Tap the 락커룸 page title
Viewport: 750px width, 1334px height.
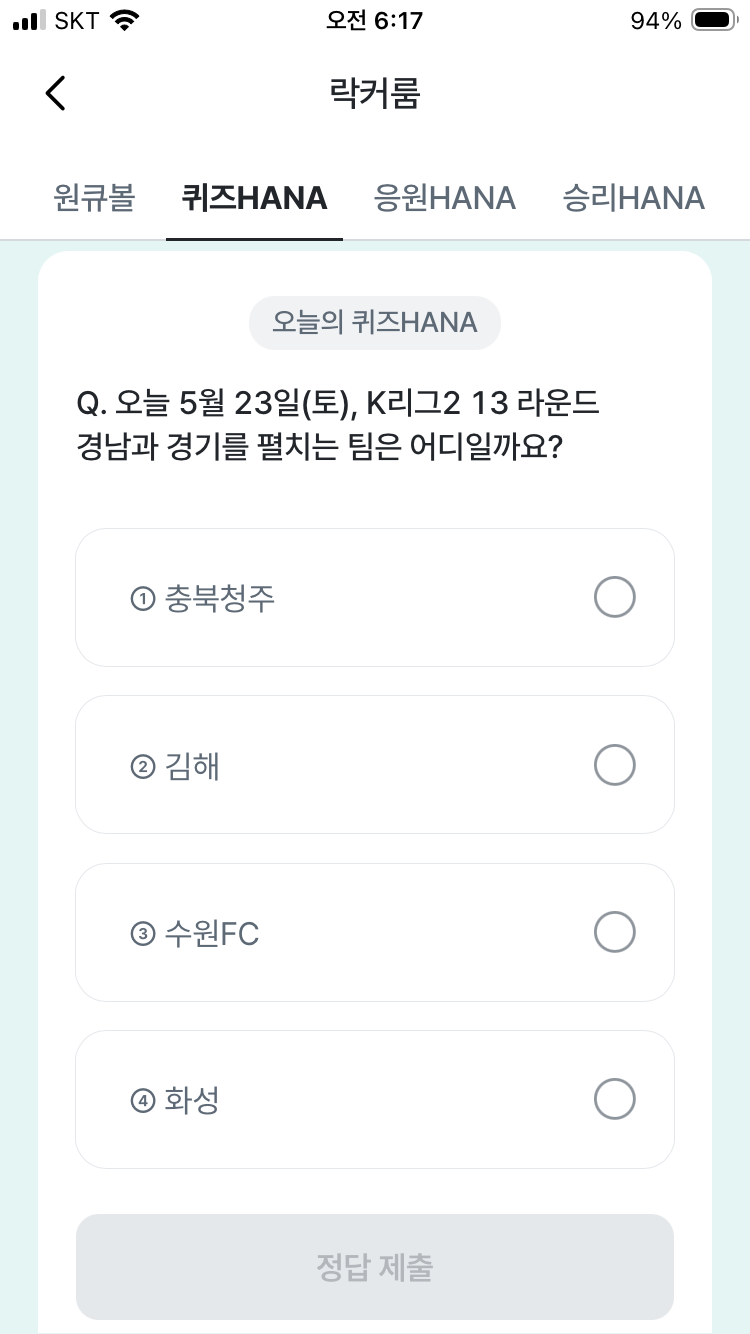click(x=375, y=93)
